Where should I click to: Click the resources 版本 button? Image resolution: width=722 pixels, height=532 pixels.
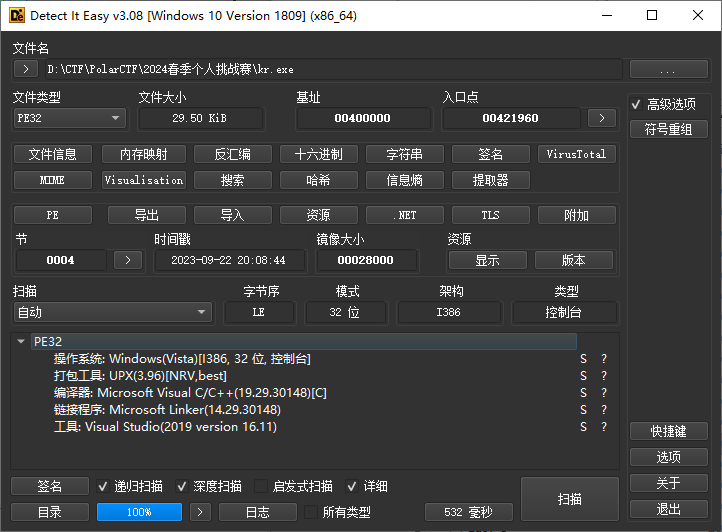point(574,260)
